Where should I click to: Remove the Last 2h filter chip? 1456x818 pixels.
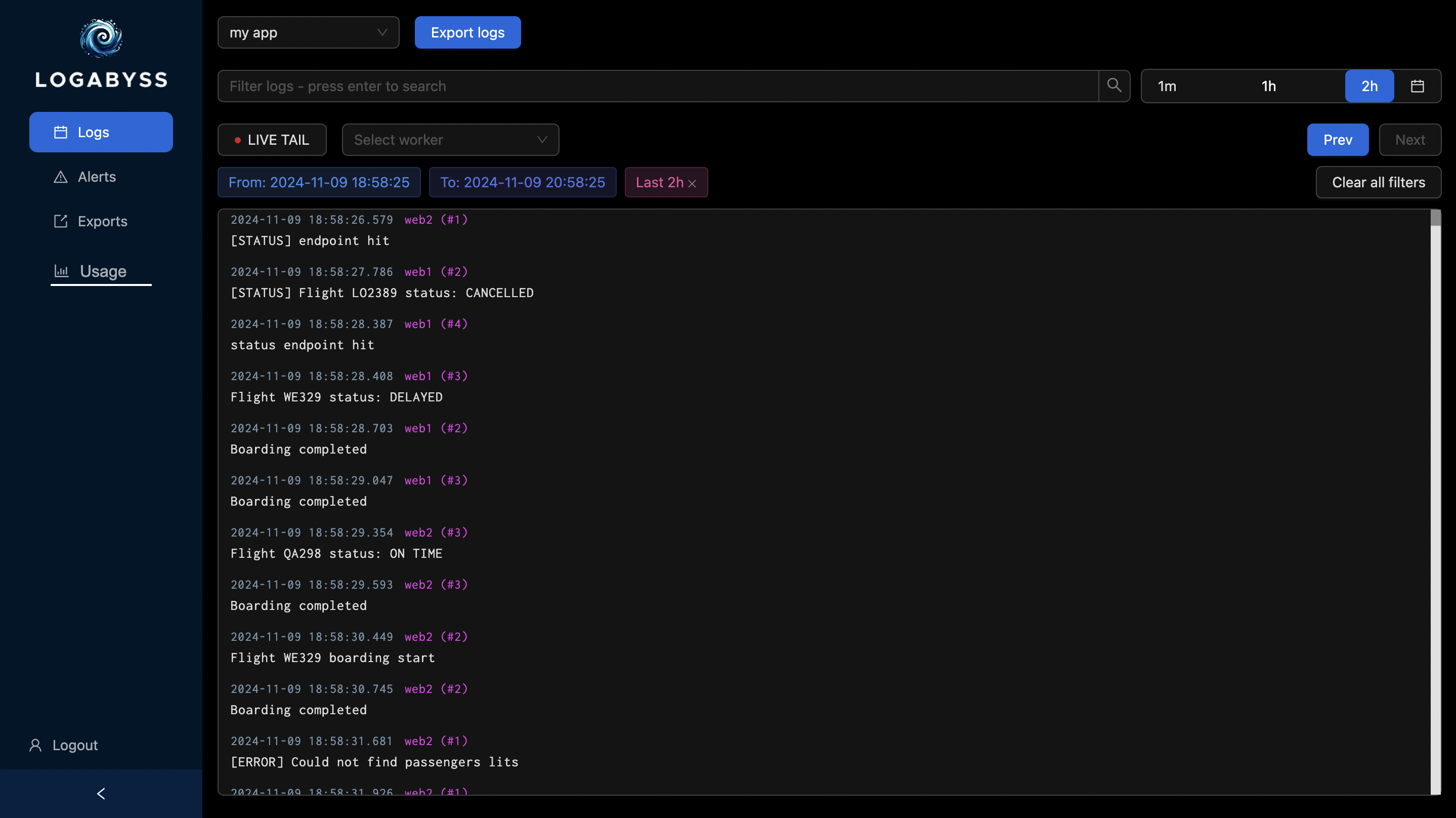point(693,183)
